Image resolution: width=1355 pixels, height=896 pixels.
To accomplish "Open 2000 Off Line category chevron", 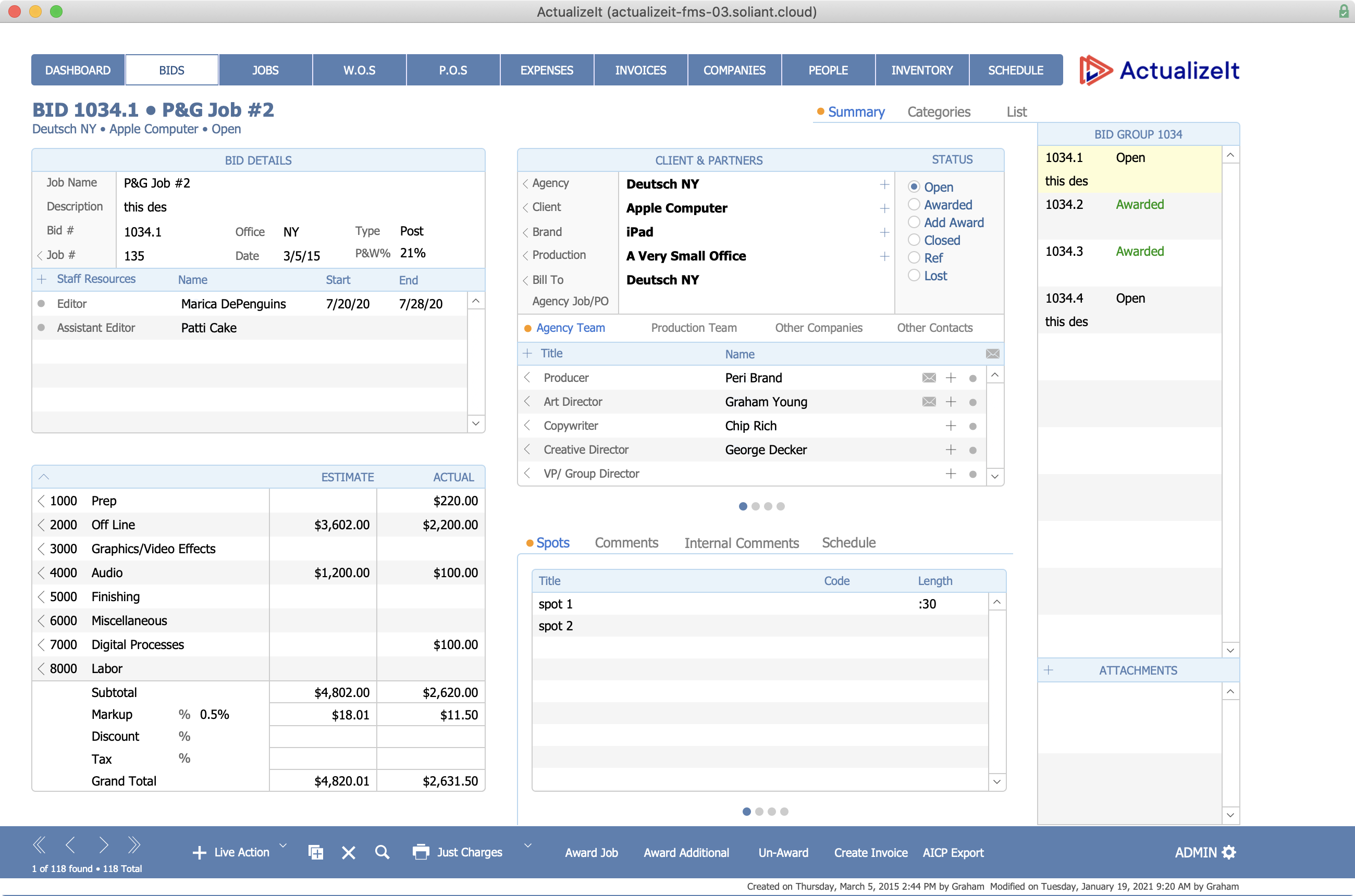I will click(41, 525).
